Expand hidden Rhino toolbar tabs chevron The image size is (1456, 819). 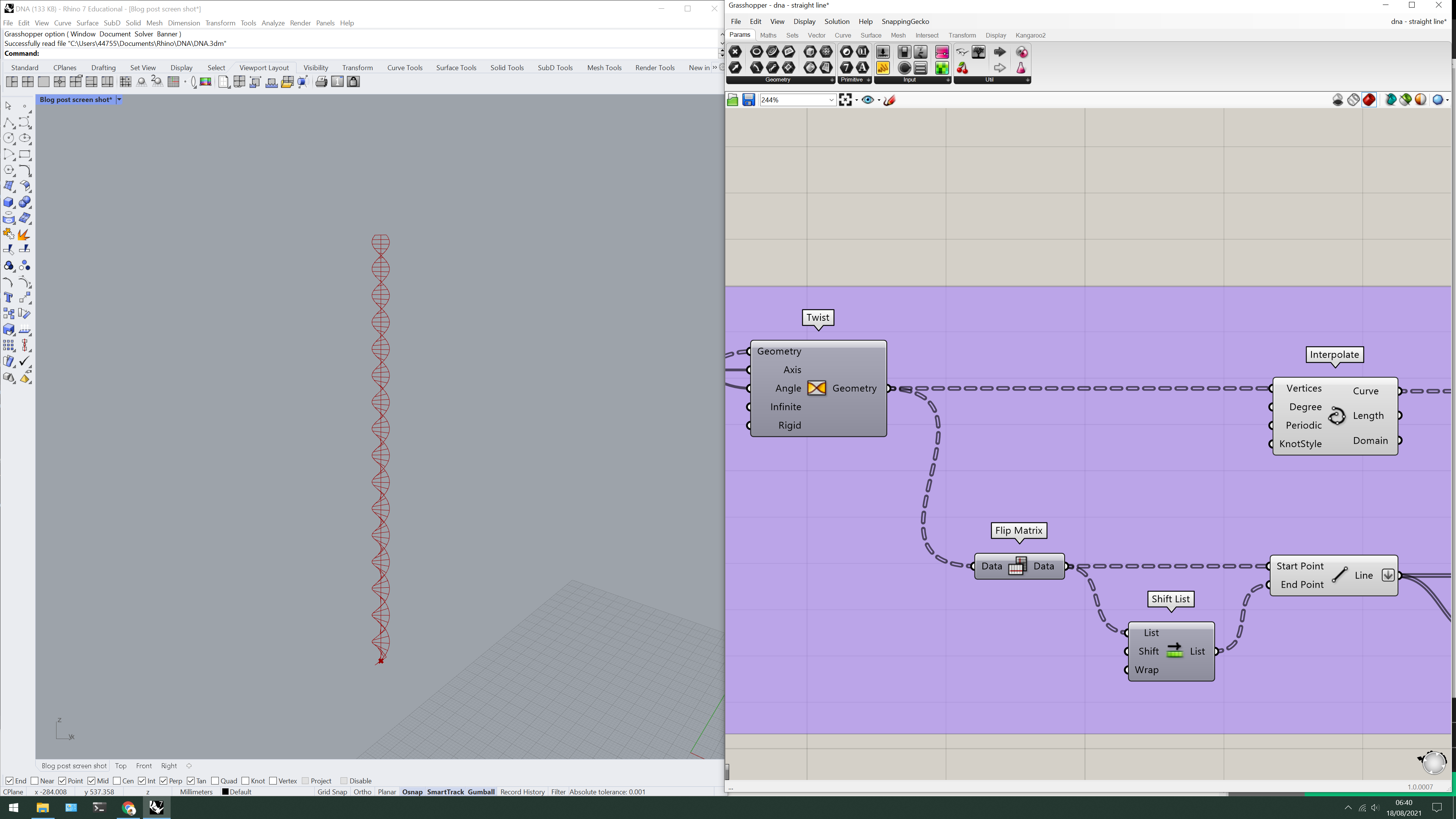(x=714, y=67)
